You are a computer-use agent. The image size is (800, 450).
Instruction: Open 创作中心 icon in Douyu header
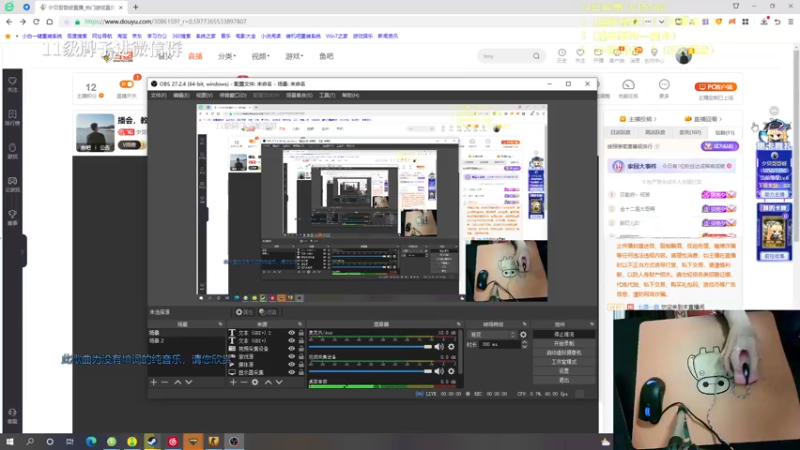tap(654, 55)
